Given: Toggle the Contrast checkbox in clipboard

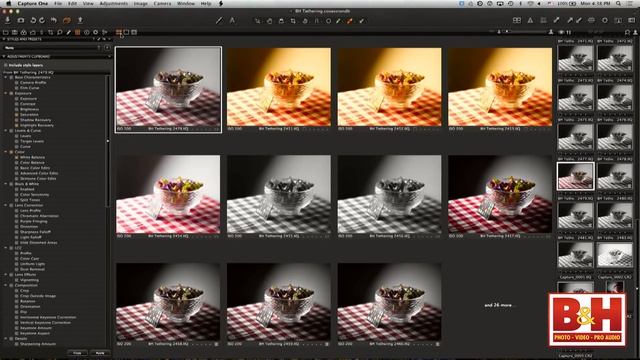Looking at the screenshot, I should 17,104.
